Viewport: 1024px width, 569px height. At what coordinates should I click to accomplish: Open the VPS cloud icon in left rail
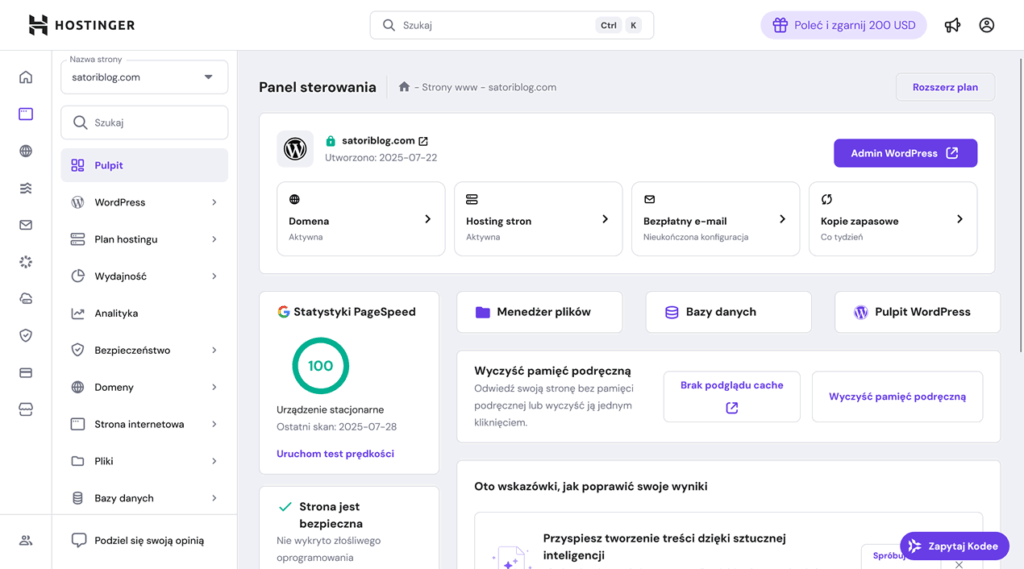tap(25, 299)
